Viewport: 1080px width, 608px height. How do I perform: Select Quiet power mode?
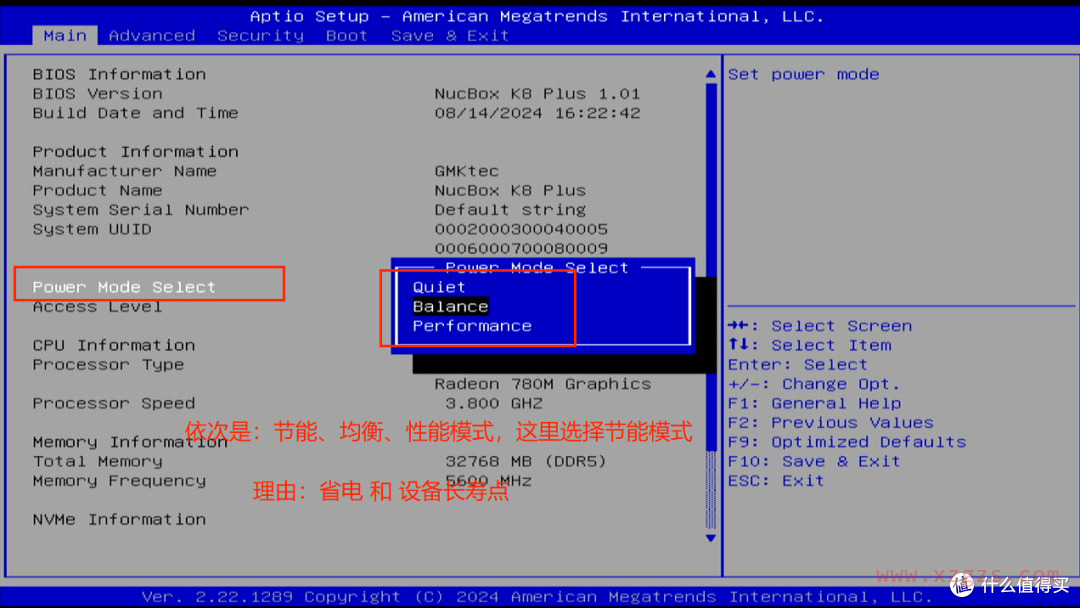point(439,286)
